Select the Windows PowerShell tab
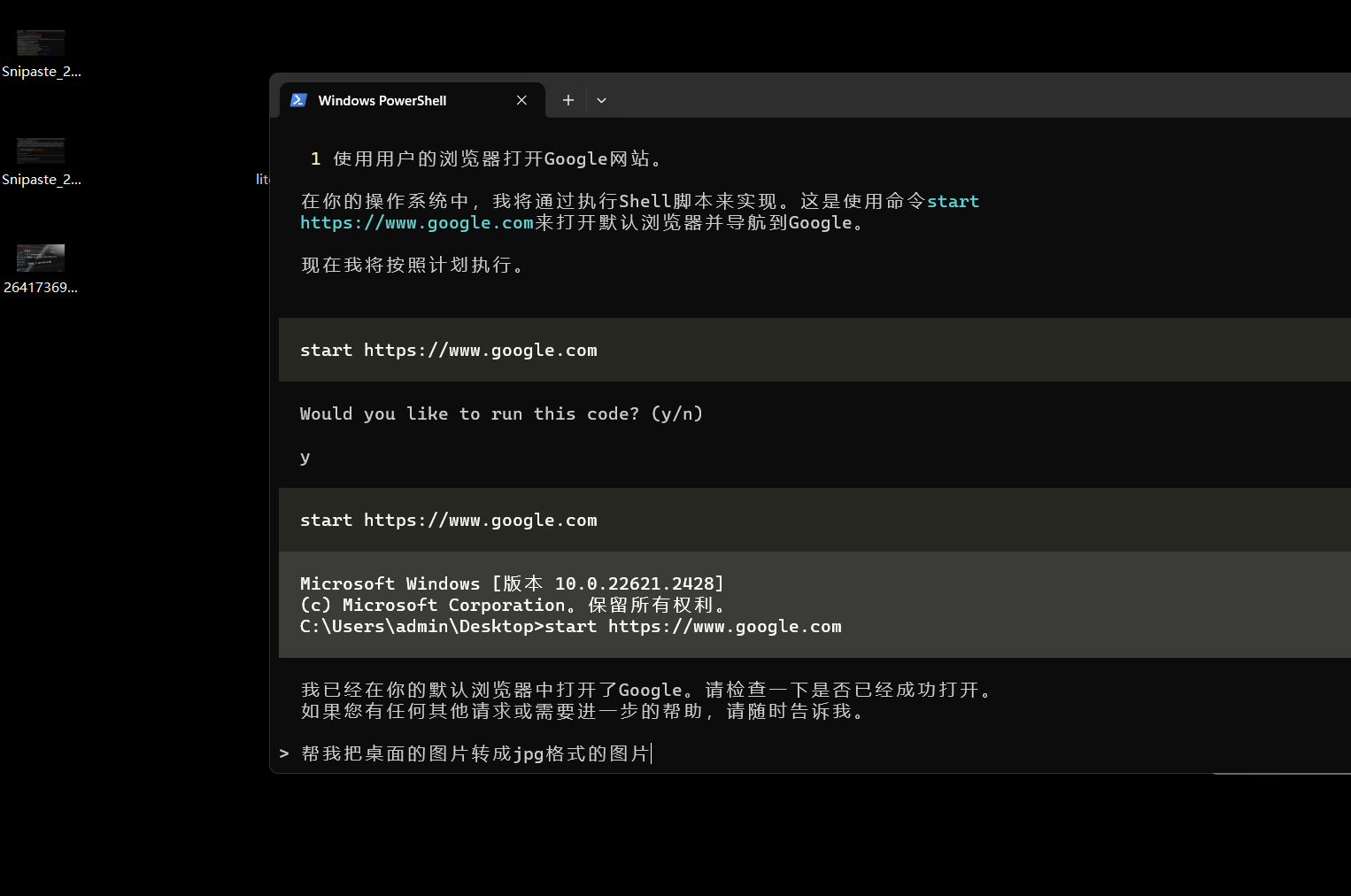This screenshot has width=1351, height=896. click(x=412, y=100)
